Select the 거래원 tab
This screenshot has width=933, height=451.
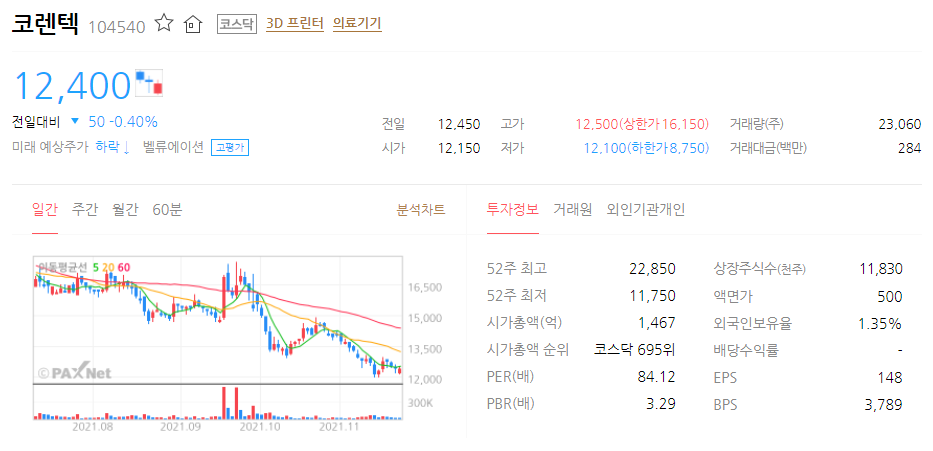572,209
